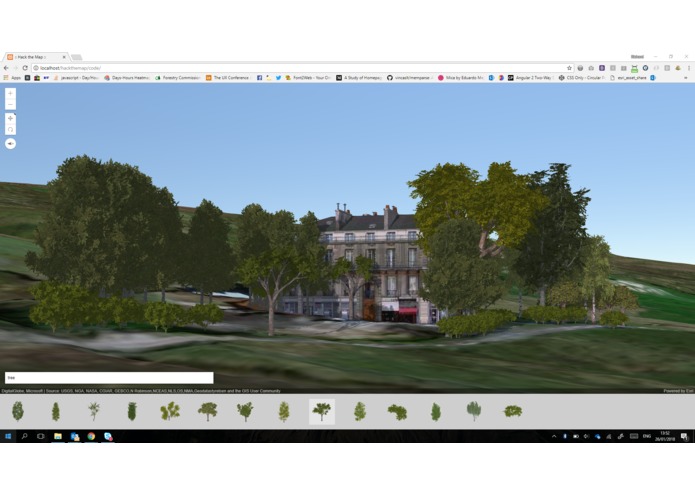Image resolution: width=695 pixels, height=494 pixels.
Task: Pick the fourth dark columnar tree model
Action: (x=132, y=411)
